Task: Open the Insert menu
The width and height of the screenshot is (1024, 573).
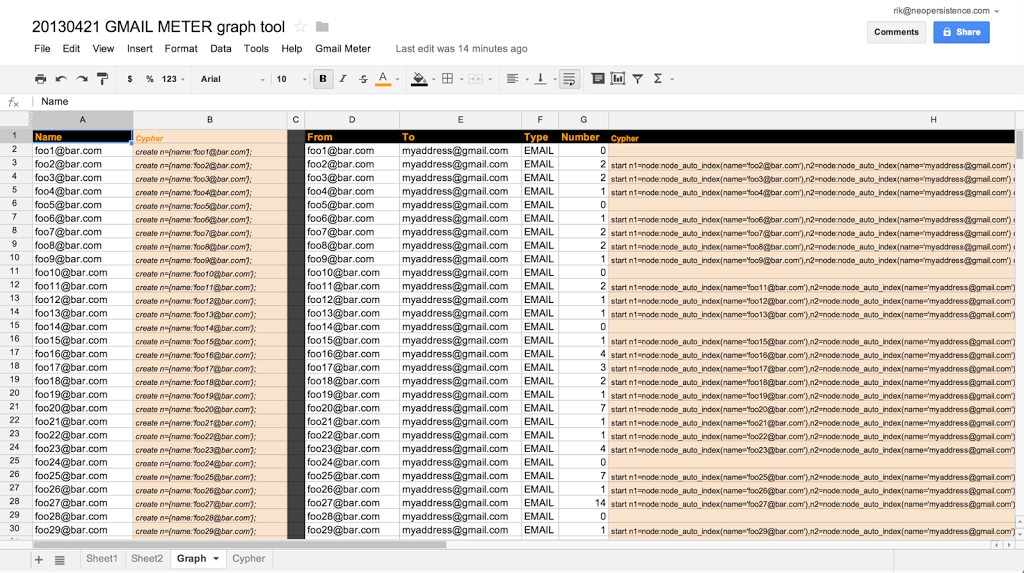Action: (140, 49)
